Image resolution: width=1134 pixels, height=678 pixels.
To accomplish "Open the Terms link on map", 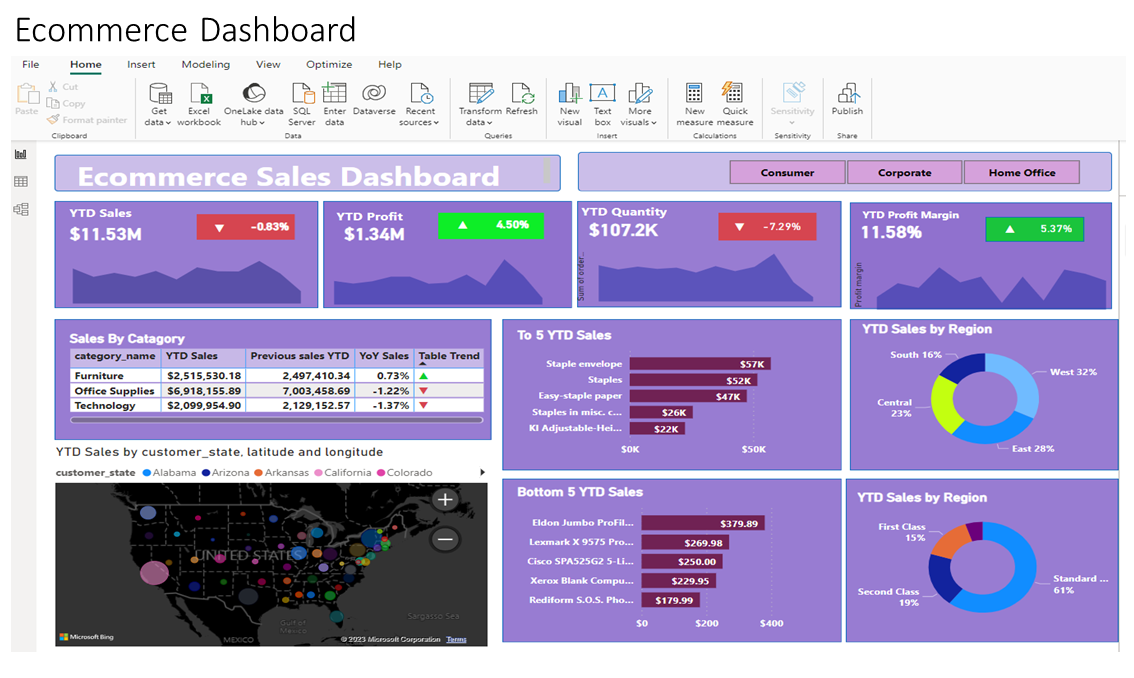I will point(456,639).
